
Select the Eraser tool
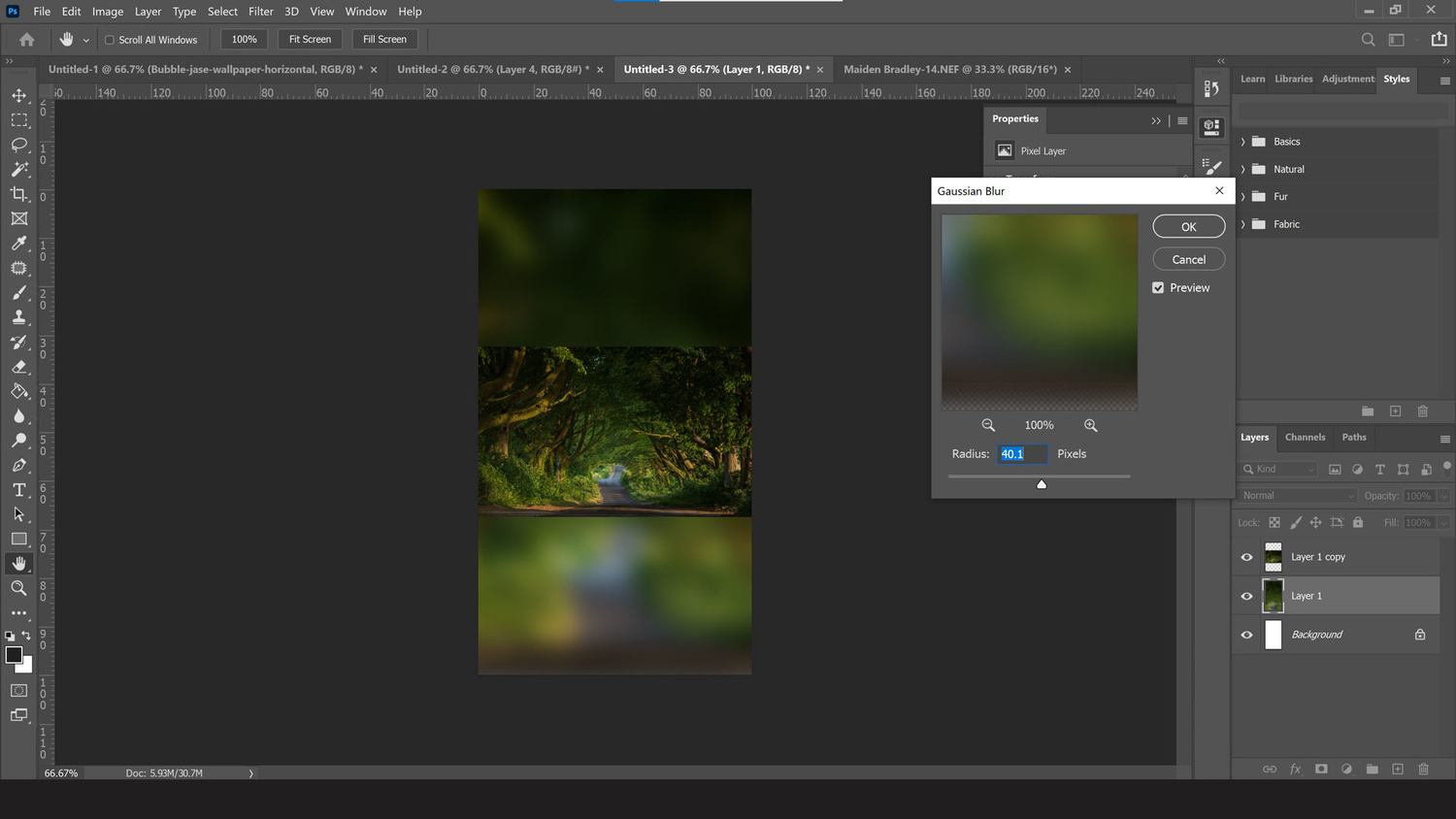click(x=18, y=367)
